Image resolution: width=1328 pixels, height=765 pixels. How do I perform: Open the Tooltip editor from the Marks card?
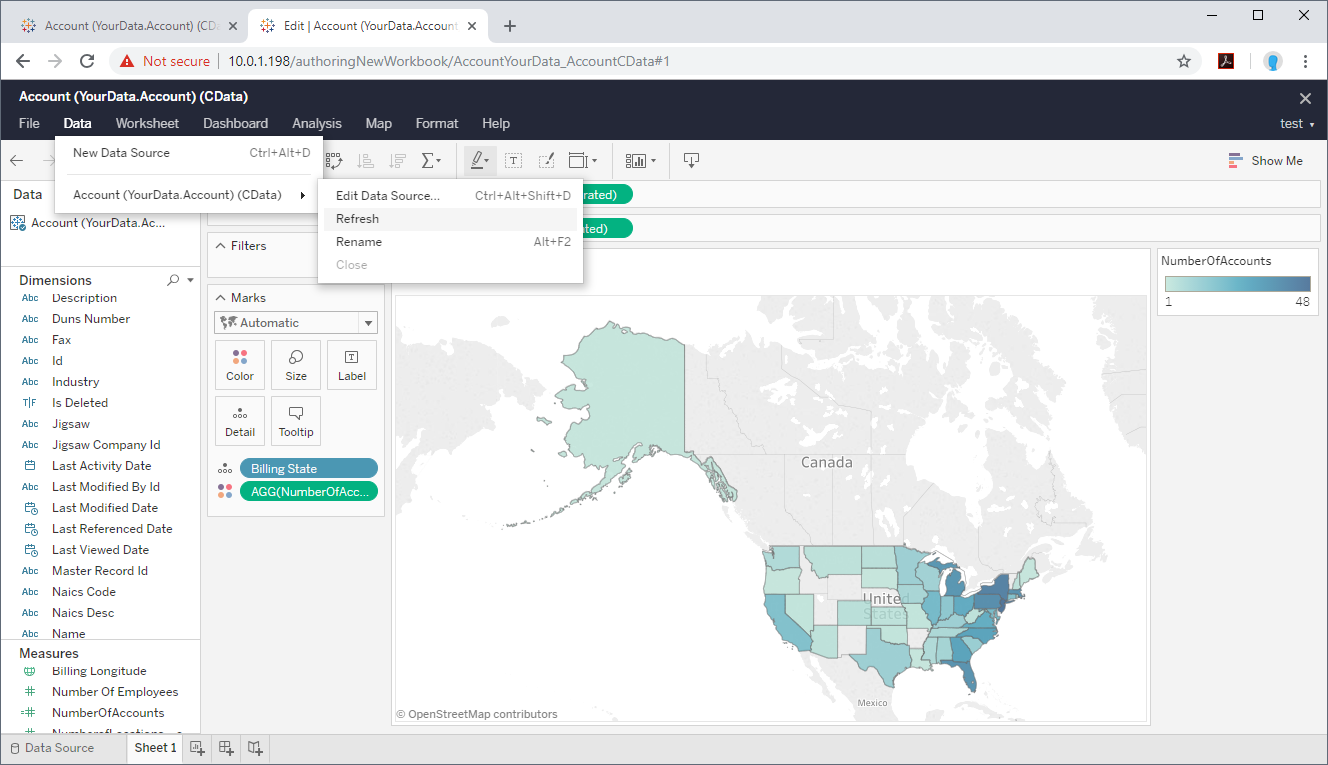(295, 420)
